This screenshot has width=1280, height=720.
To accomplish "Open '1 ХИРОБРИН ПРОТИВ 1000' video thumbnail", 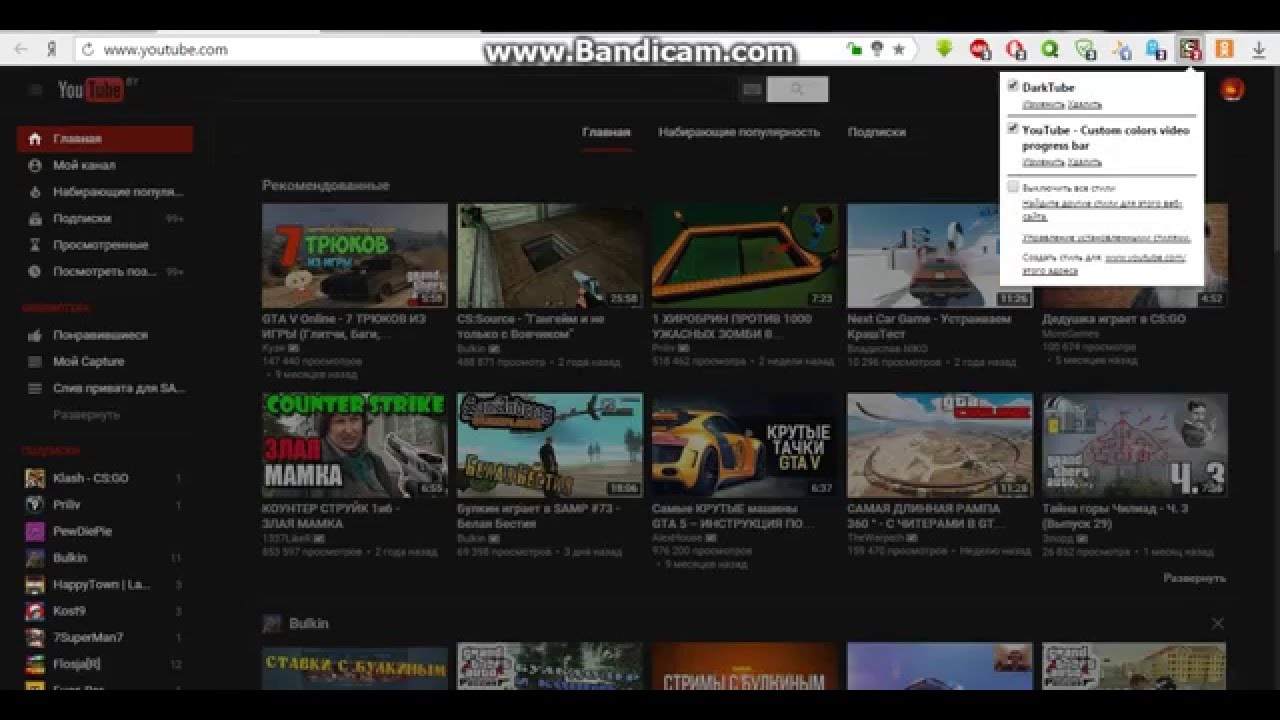I will tap(745, 256).
